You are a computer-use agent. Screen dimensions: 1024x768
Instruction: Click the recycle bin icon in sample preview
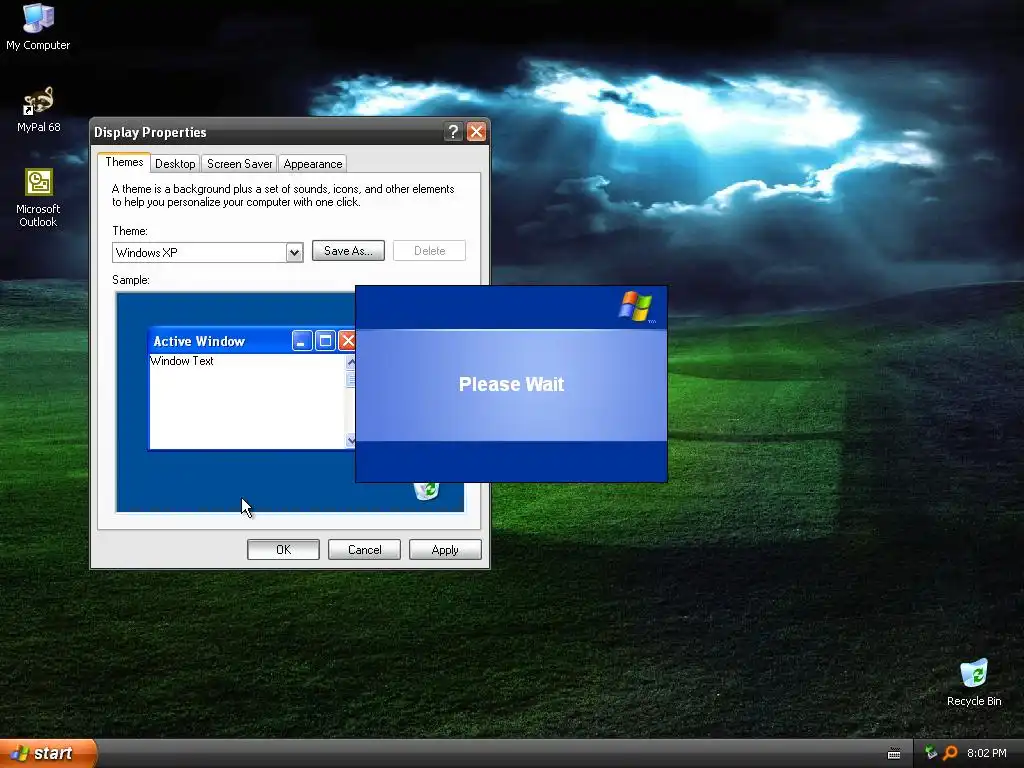coord(426,490)
